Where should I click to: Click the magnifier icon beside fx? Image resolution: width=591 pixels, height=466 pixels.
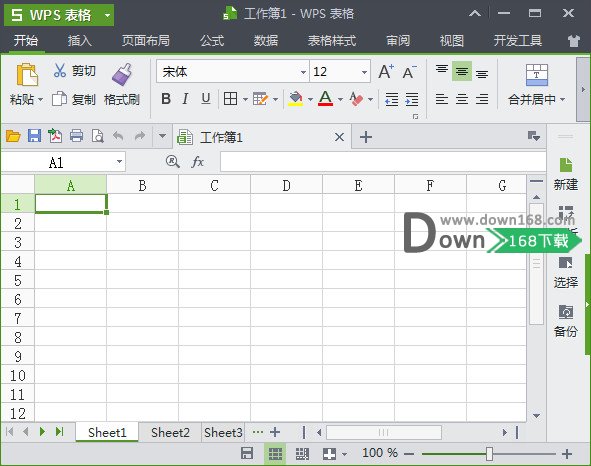tap(172, 162)
